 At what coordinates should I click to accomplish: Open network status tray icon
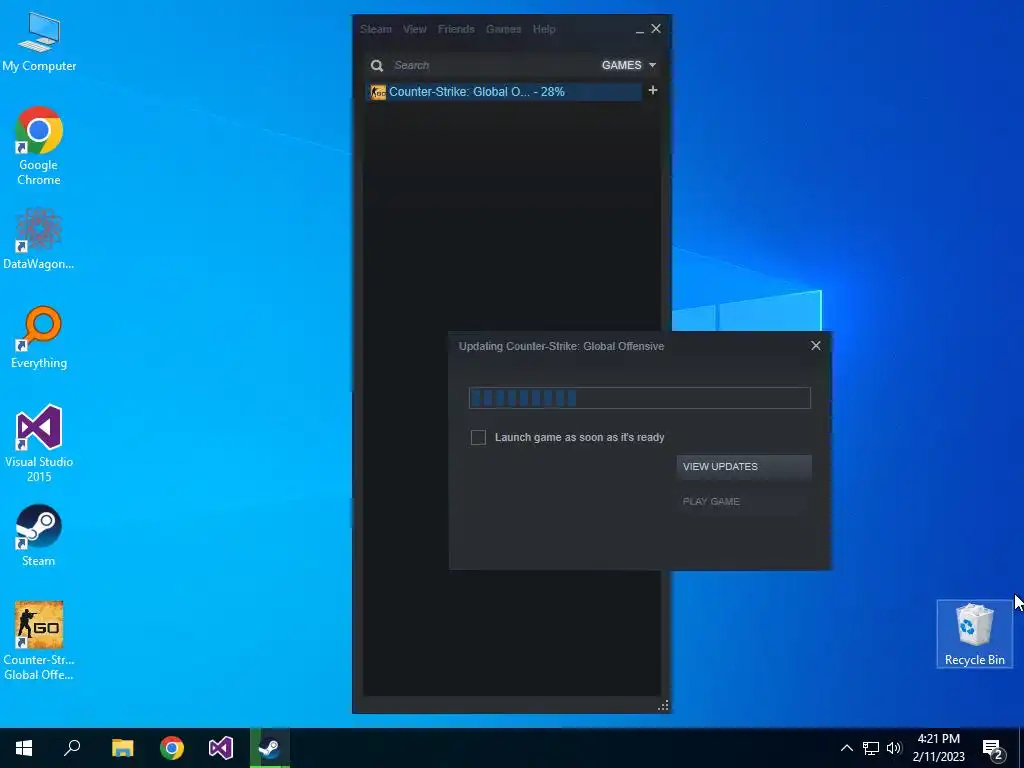tap(871, 748)
